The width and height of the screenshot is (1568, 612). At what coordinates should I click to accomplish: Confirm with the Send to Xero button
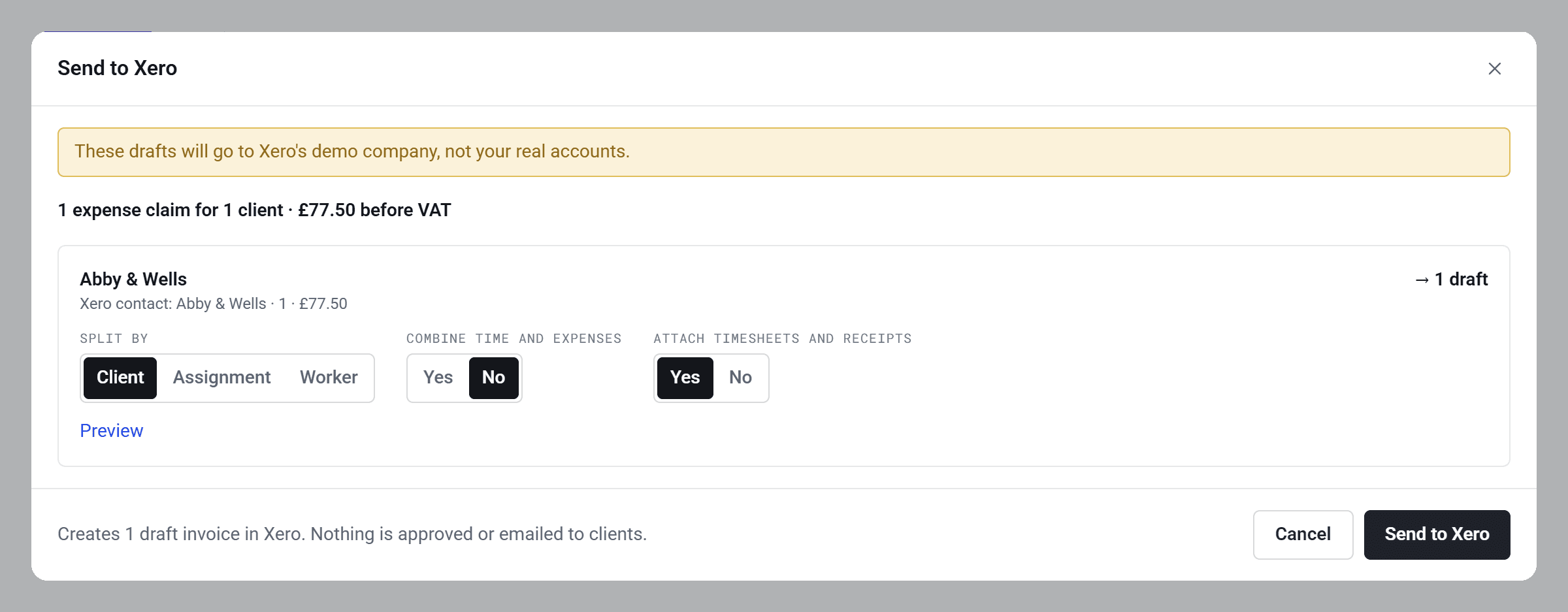1437,534
